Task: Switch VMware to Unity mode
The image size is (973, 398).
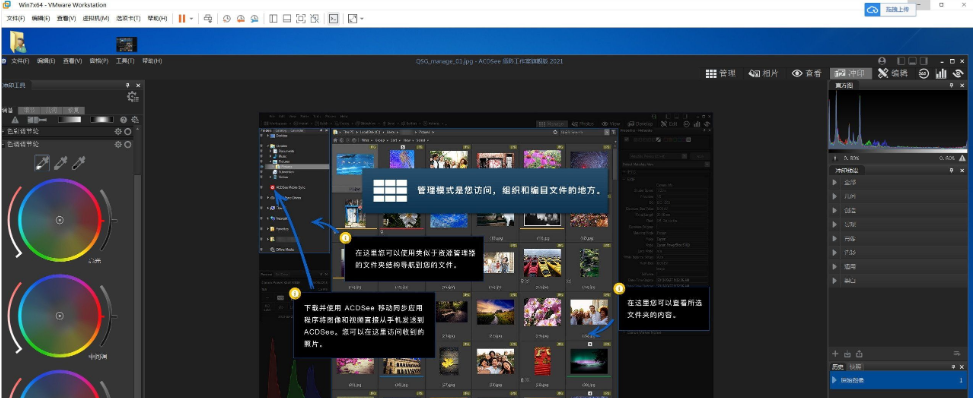Action: coord(315,19)
